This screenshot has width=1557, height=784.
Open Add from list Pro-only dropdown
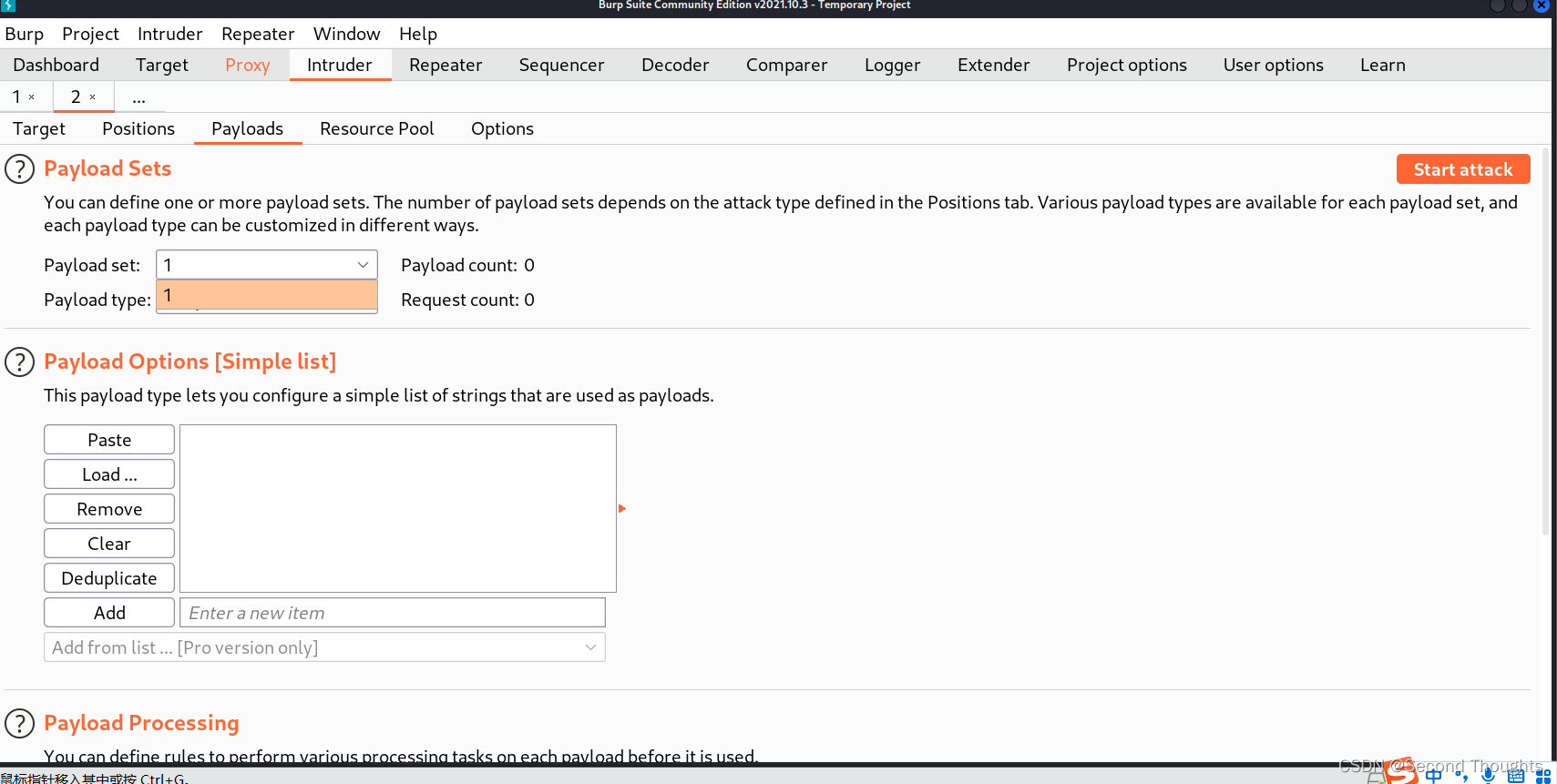pyautogui.click(x=324, y=647)
